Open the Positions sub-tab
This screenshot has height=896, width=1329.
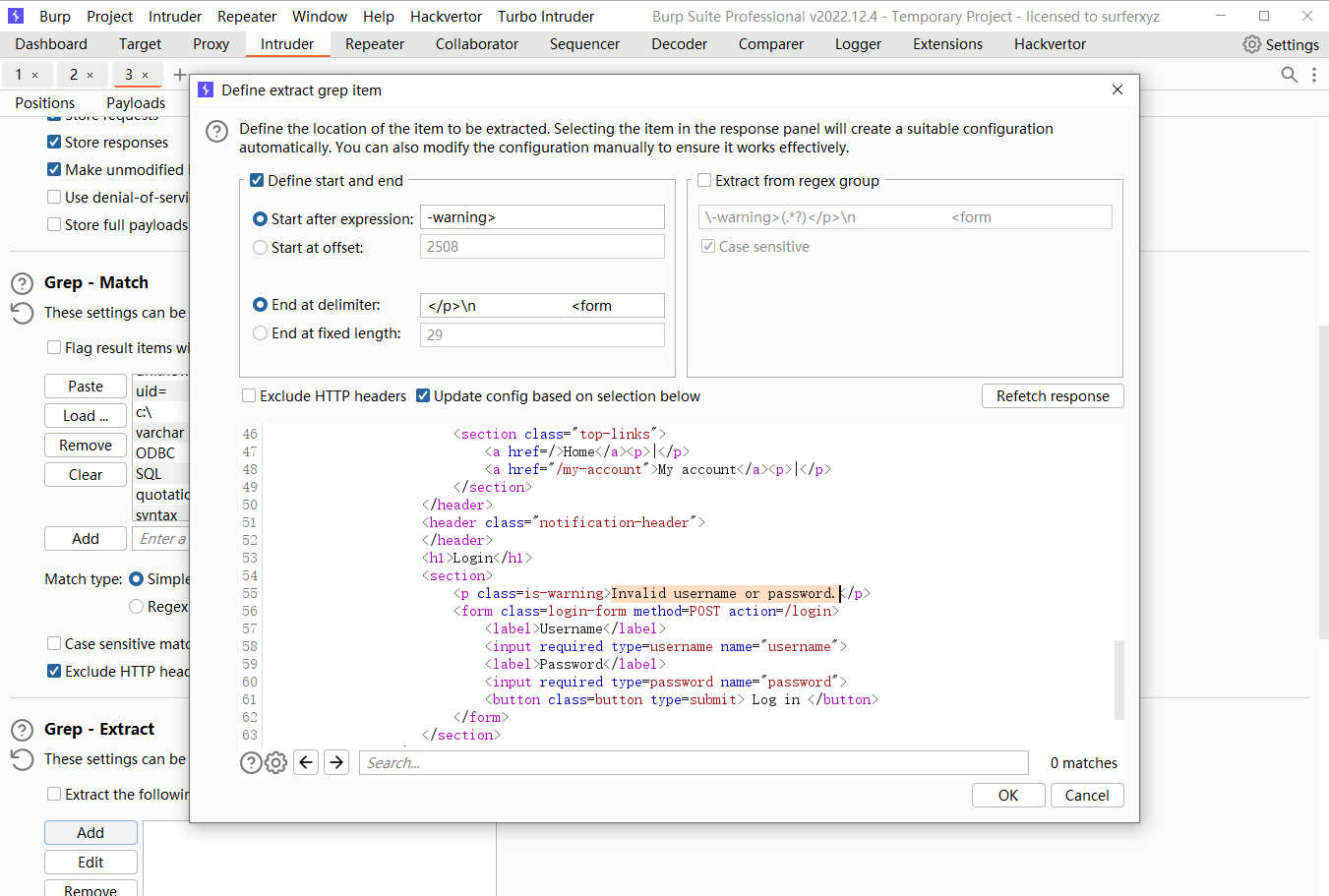[45, 103]
